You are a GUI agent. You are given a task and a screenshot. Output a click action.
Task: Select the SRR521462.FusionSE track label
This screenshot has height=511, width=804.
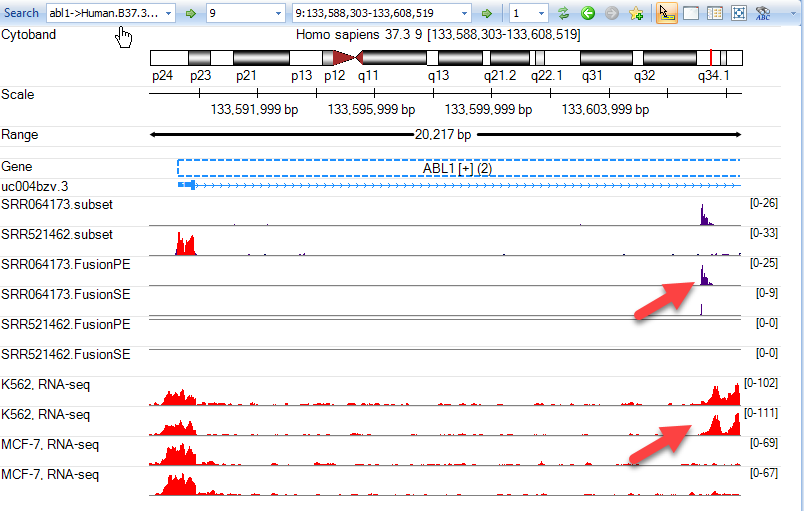[x=66, y=355]
